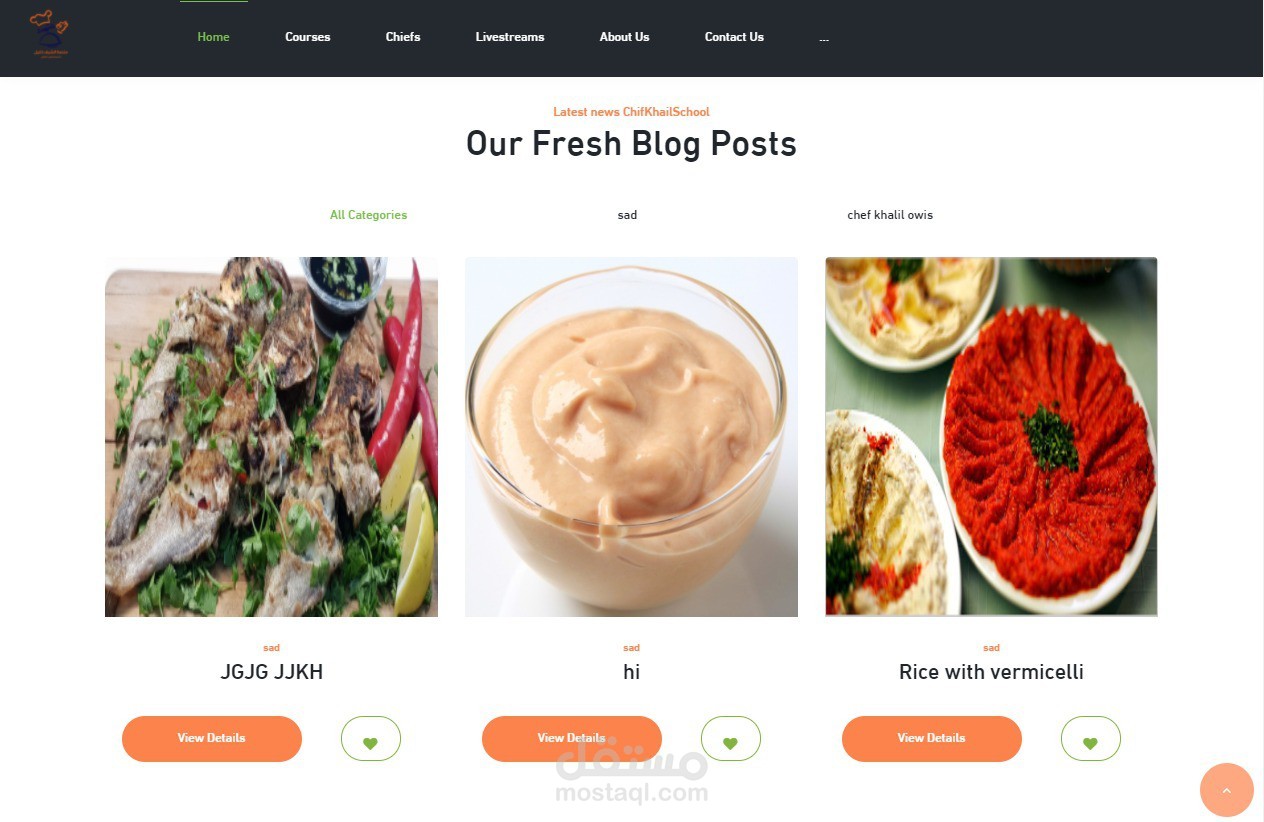Open the Livestreams nav link
This screenshot has height=822, width=1264.
click(510, 37)
